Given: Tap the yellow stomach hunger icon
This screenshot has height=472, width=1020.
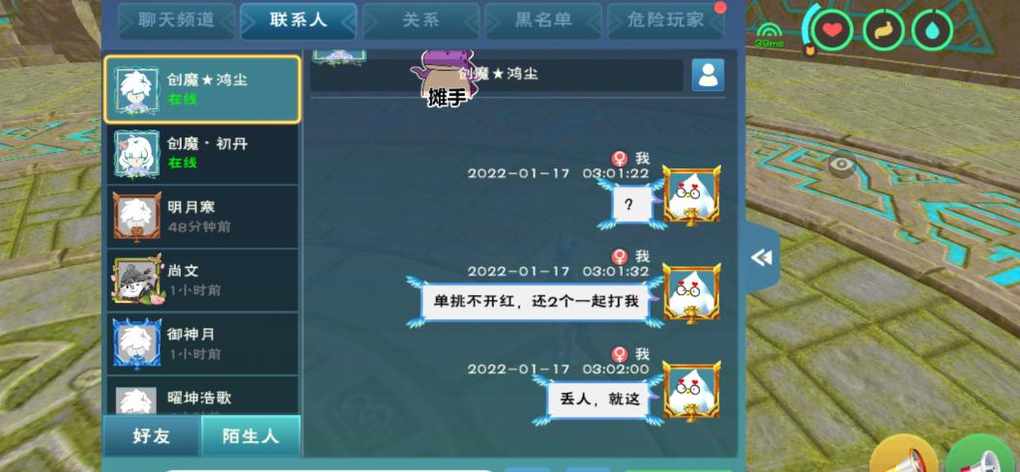Looking at the screenshot, I should pos(882,30).
